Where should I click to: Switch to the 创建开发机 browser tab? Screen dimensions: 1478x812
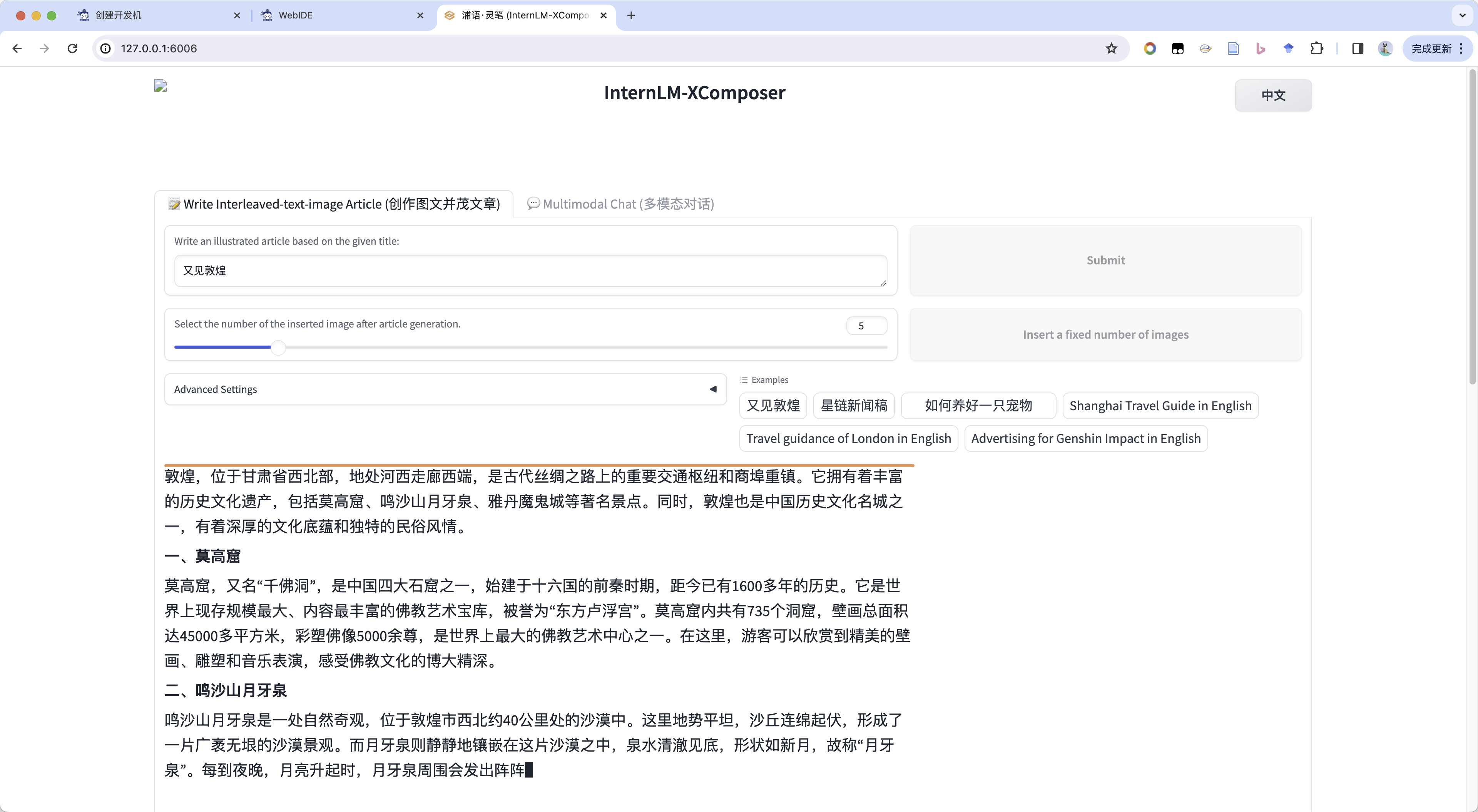point(118,15)
